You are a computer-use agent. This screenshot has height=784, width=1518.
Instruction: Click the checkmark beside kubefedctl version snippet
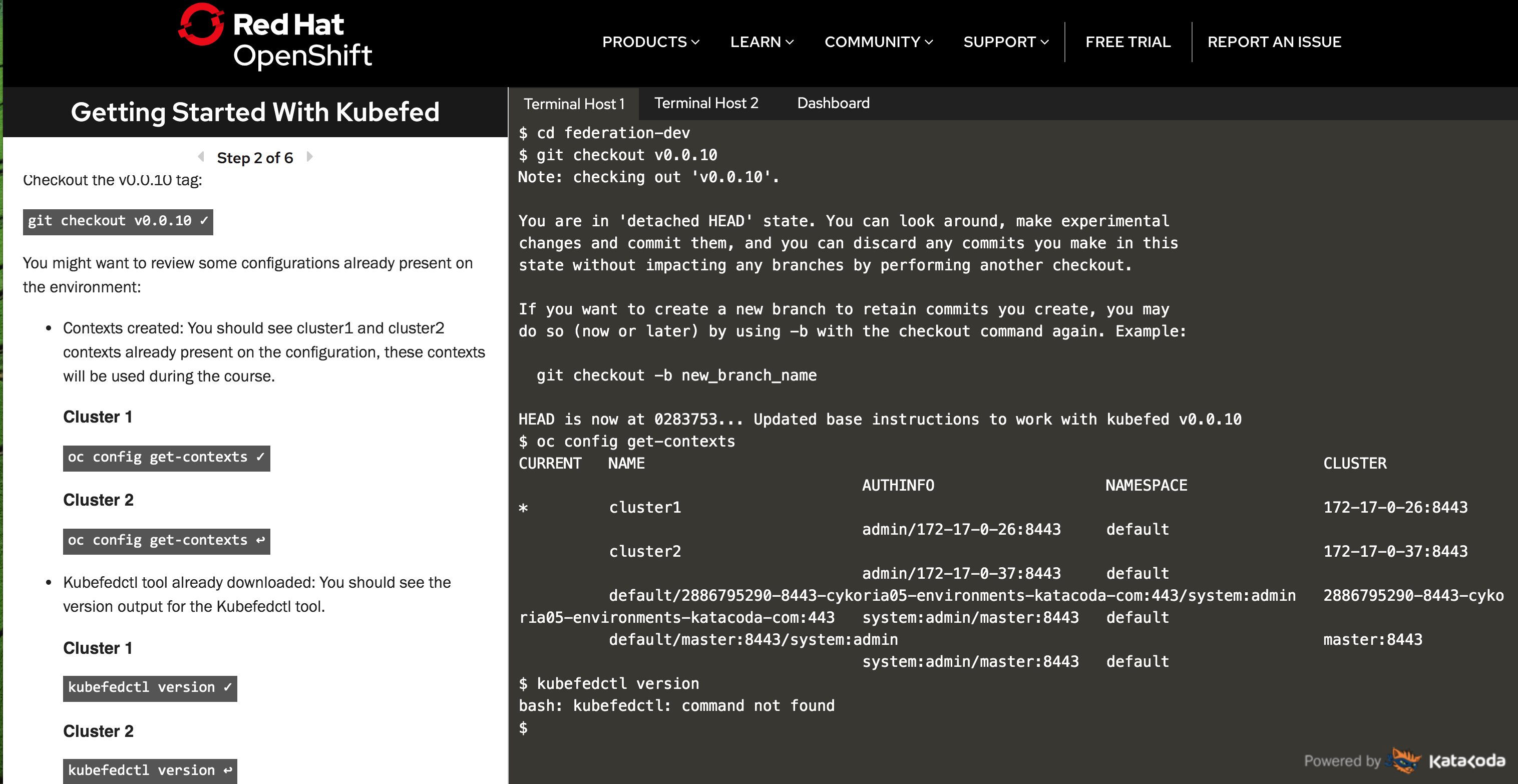point(227,686)
